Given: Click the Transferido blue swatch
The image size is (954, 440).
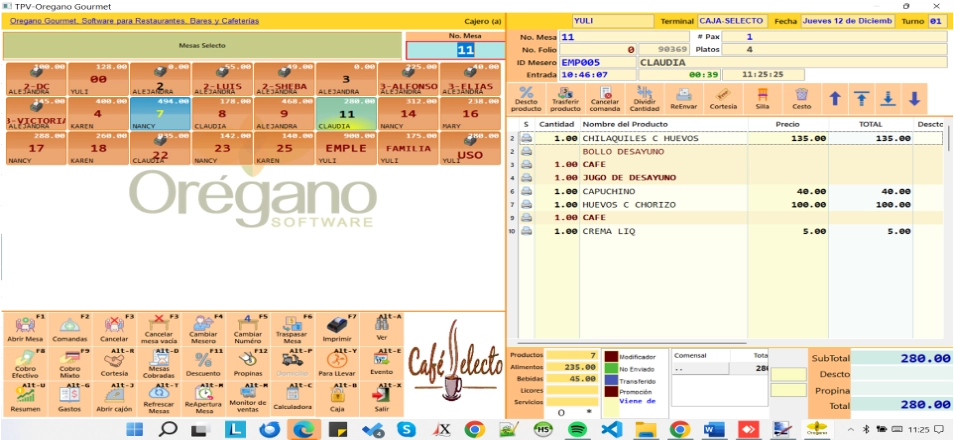Looking at the screenshot, I should pos(611,380).
